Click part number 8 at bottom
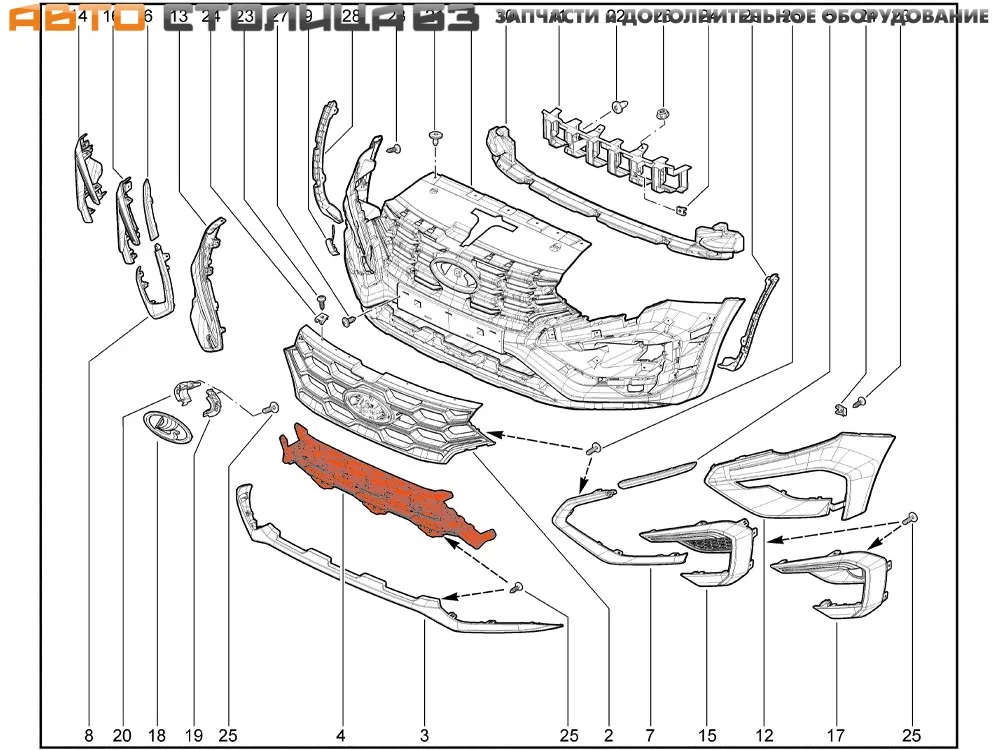Screen dimensions: 1000x750 click(x=88, y=736)
